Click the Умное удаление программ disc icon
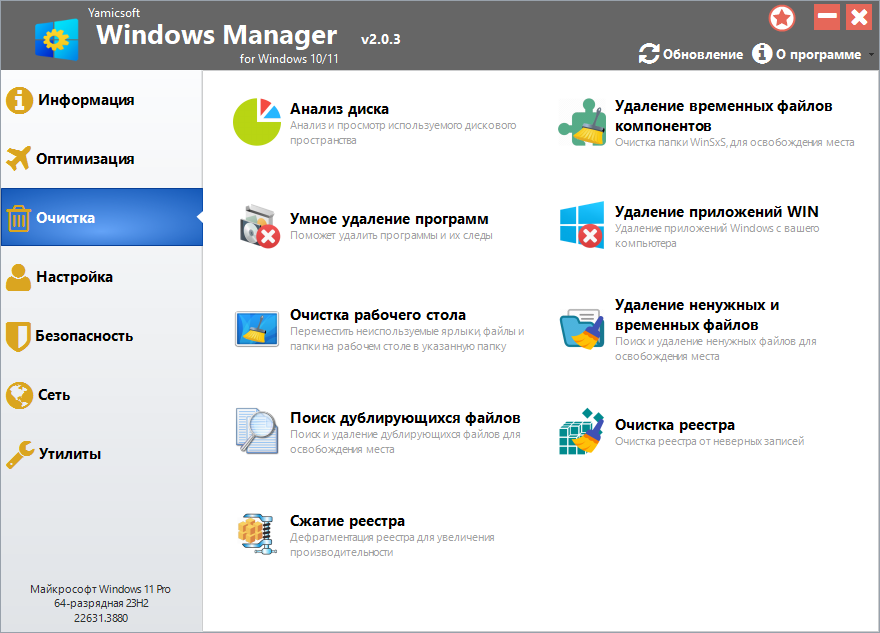880x633 pixels. (259, 226)
